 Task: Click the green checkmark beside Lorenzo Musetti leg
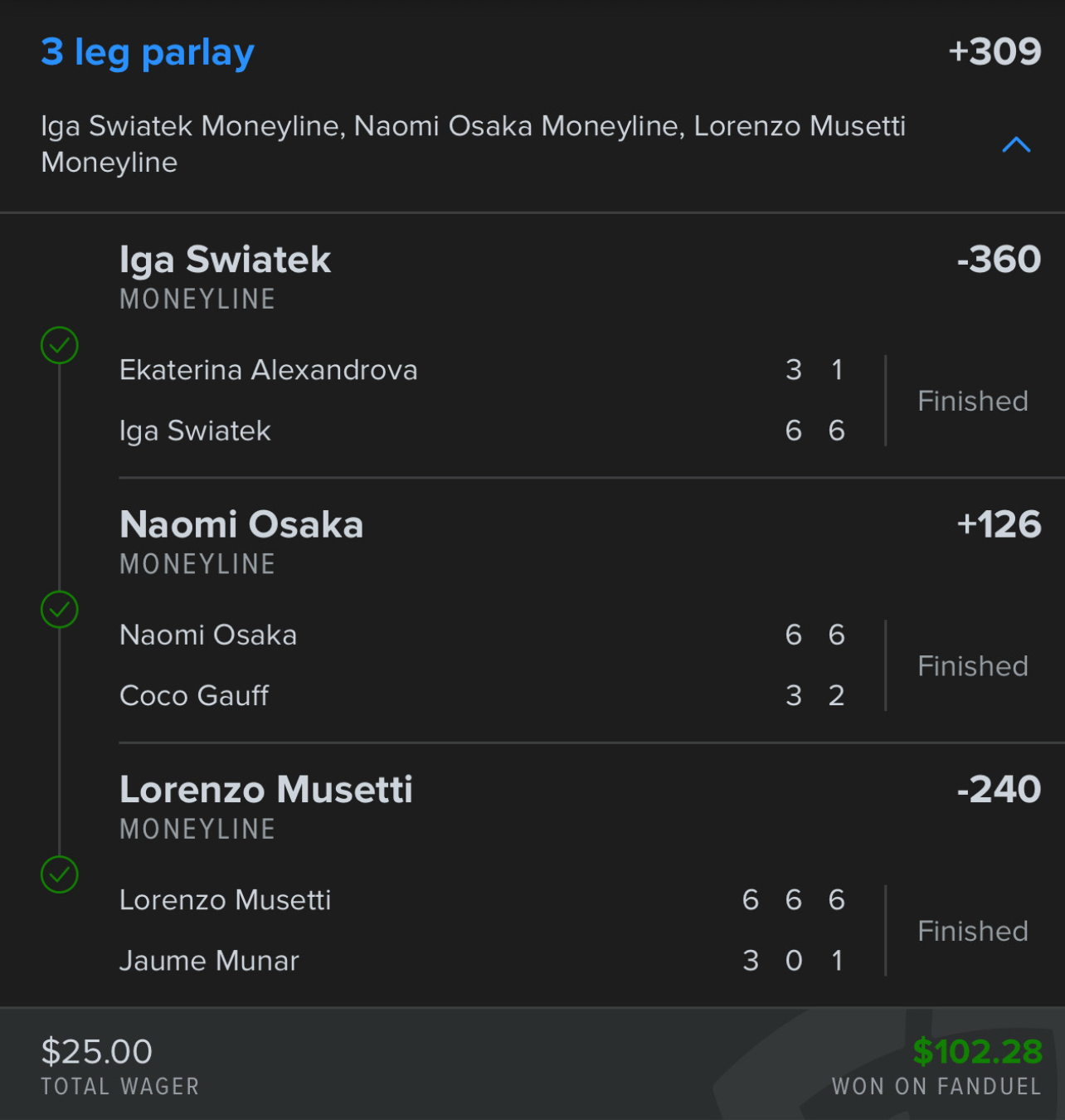(60, 874)
